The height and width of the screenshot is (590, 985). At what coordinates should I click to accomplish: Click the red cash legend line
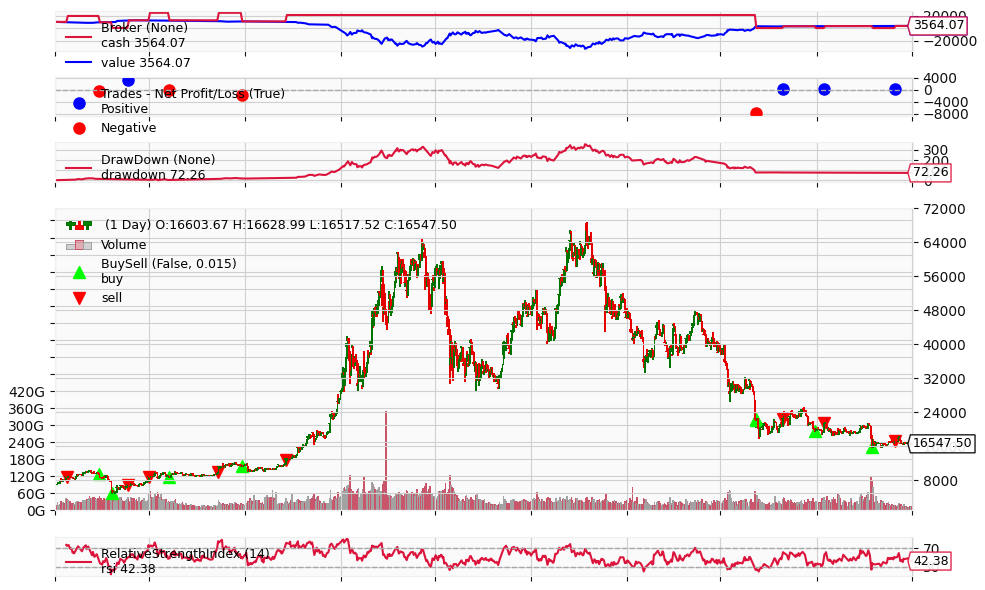coord(79,36)
